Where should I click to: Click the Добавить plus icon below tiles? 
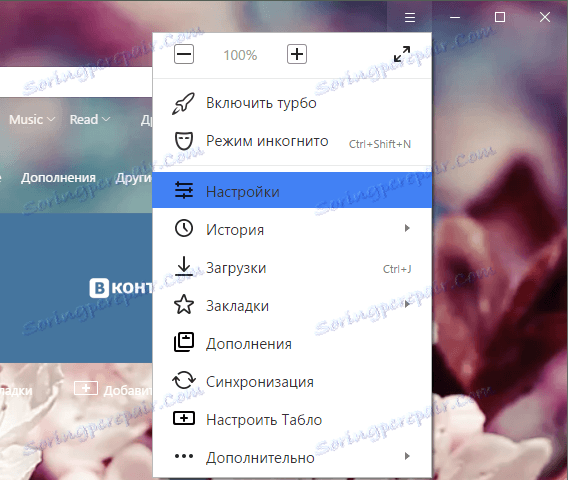(x=86, y=388)
